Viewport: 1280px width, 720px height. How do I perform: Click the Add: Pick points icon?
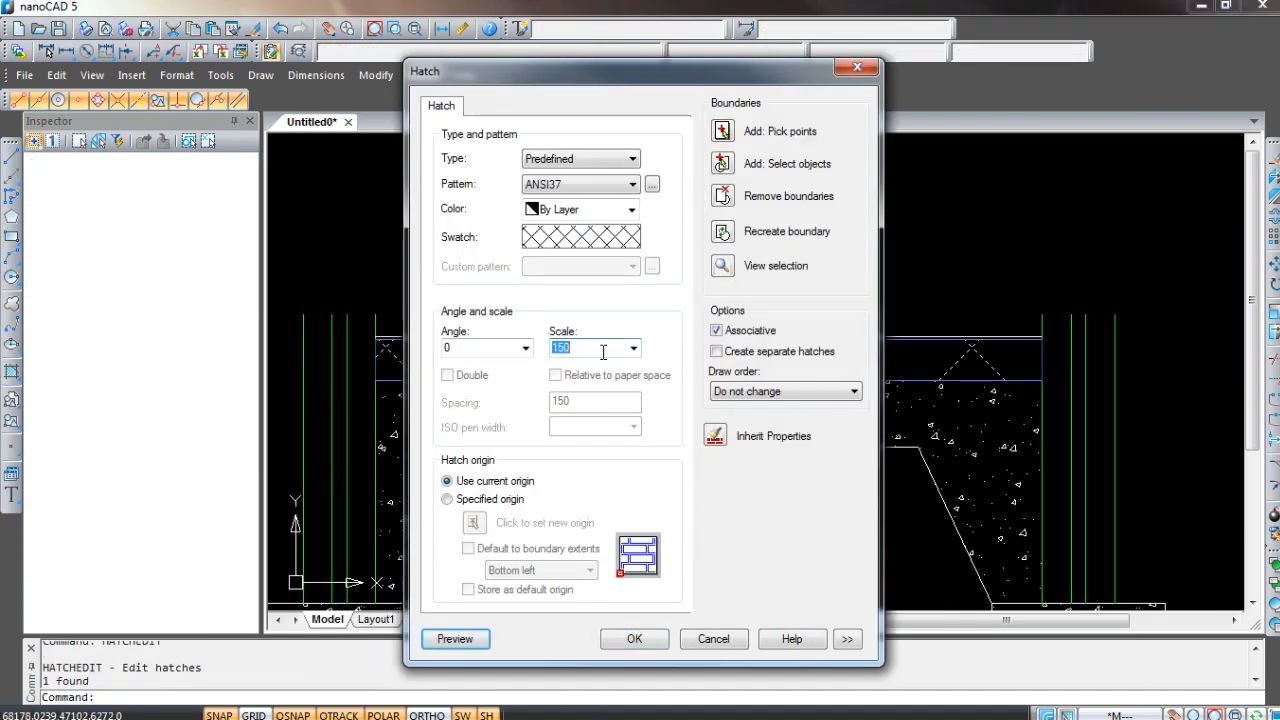click(x=722, y=131)
